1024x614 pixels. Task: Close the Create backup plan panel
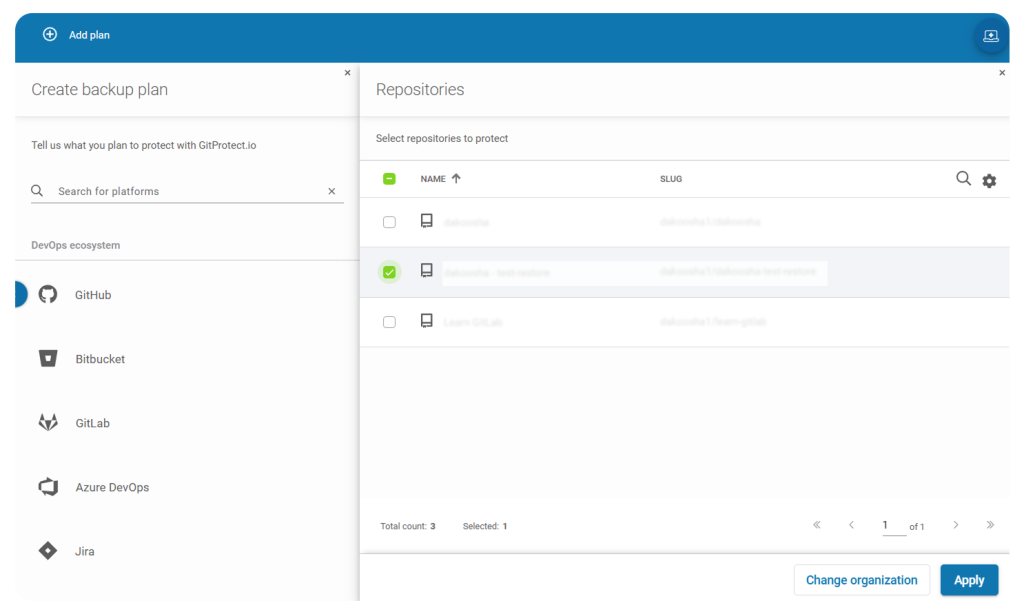click(x=347, y=72)
